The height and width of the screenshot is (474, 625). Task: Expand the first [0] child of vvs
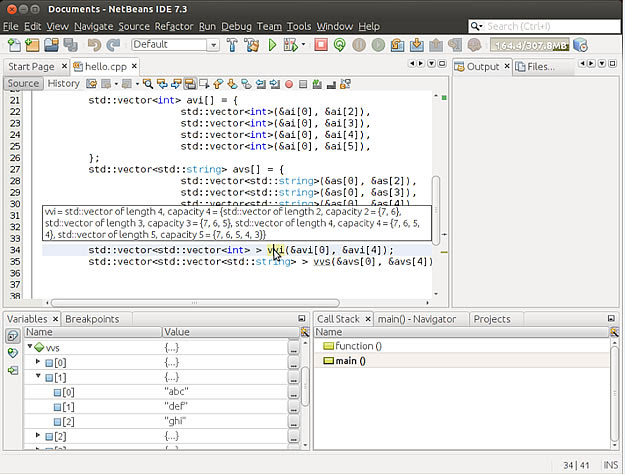tap(38, 362)
